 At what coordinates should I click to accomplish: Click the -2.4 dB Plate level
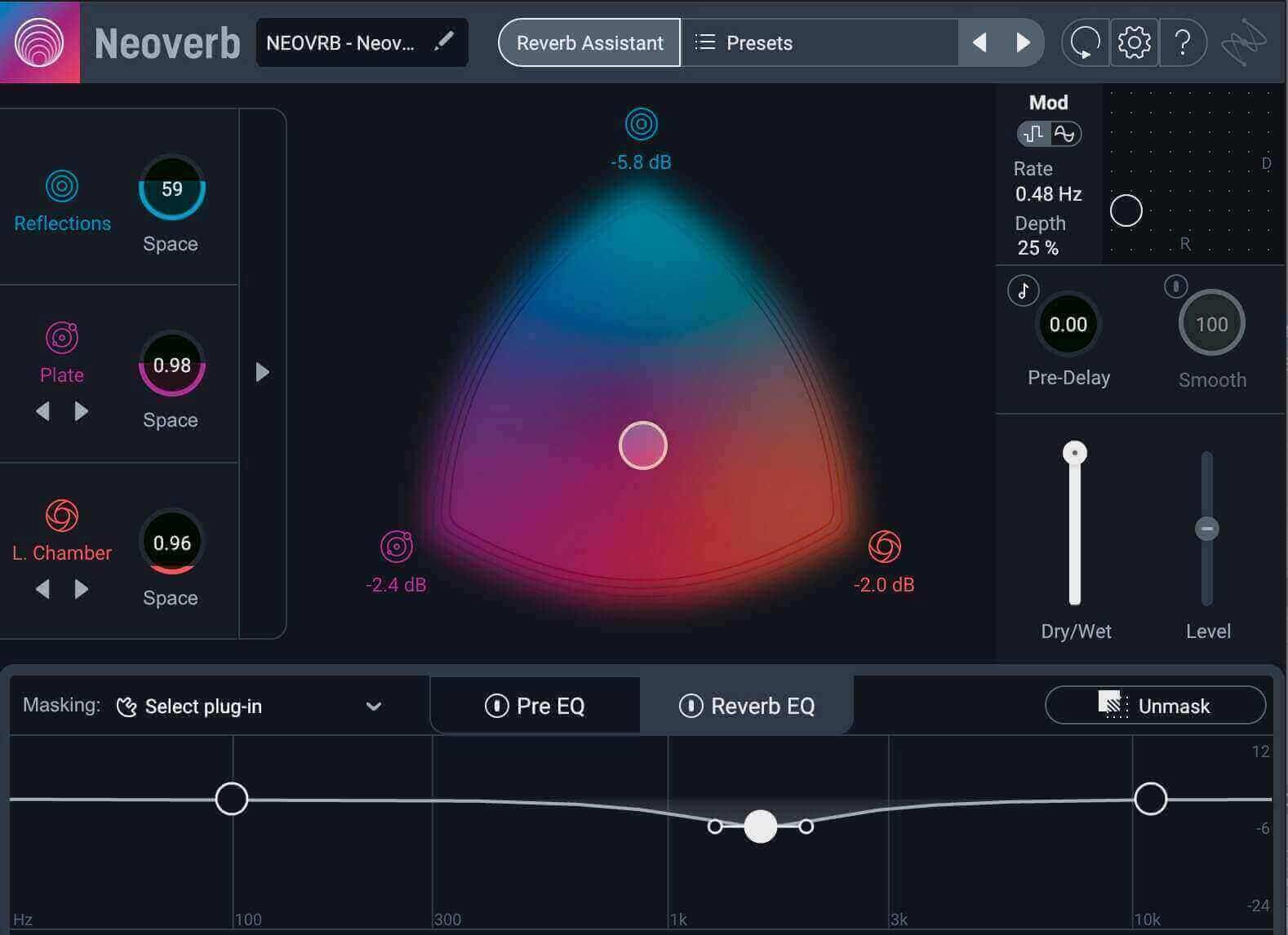(x=397, y=585)
